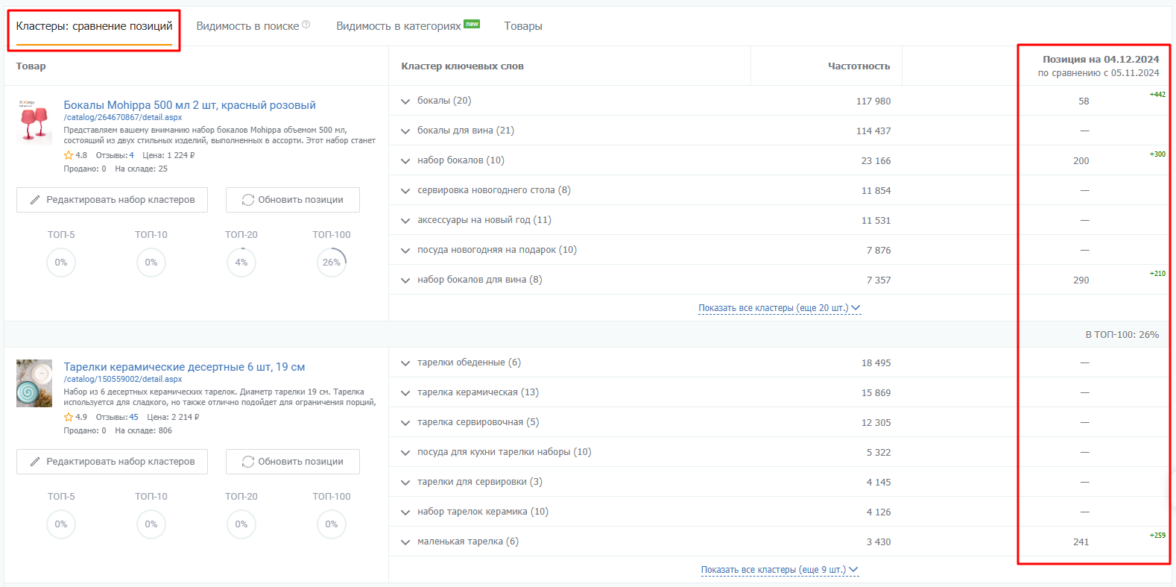Click the ТОП-20 4% progress circle
The width and height of the screenshot is (1176, 587).
pos(242,262)
